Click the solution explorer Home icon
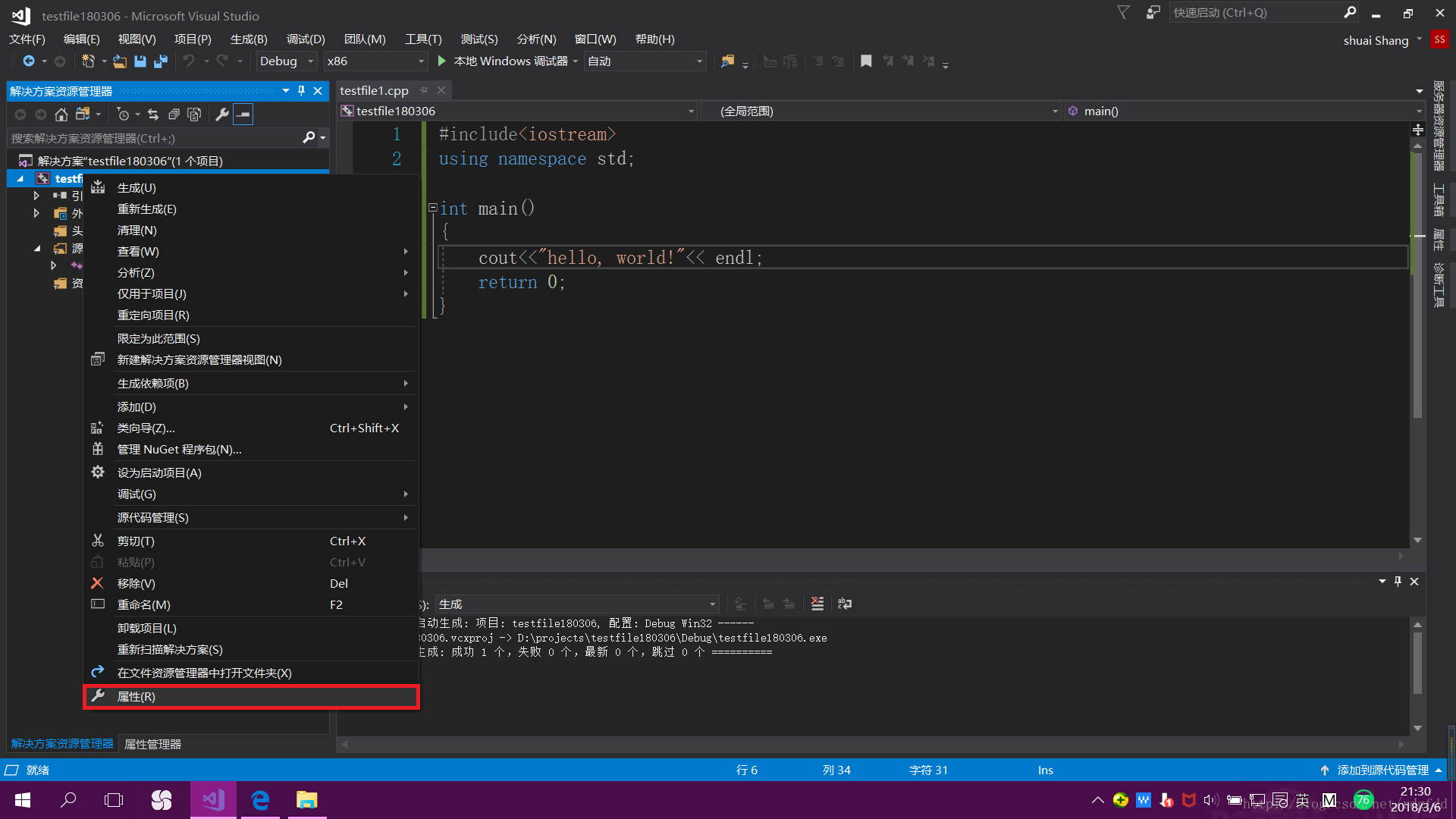Screen dimensions: 1456x819 tap(61, 115)
